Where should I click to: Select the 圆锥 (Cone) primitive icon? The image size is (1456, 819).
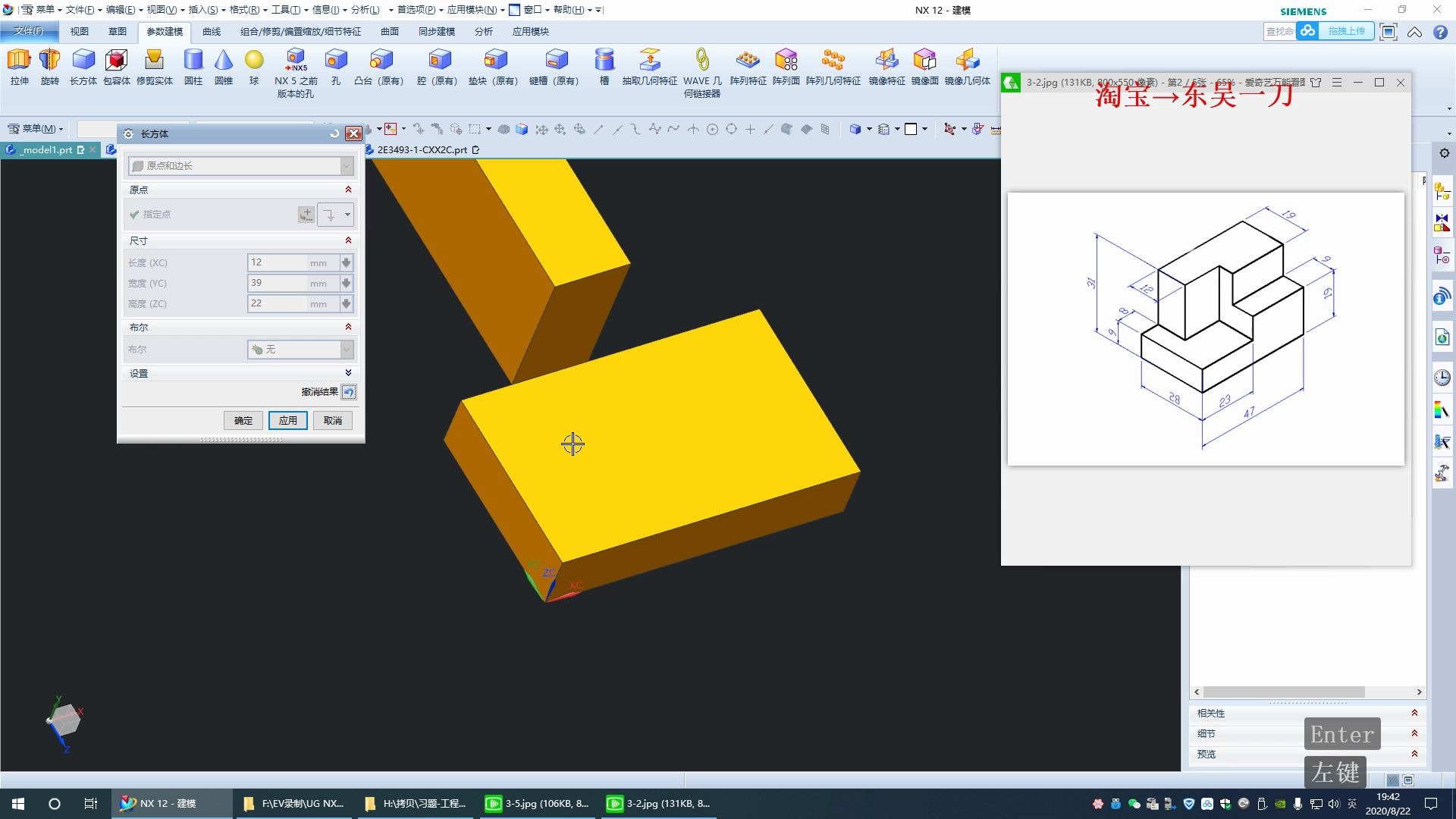[x=223, y=61]
